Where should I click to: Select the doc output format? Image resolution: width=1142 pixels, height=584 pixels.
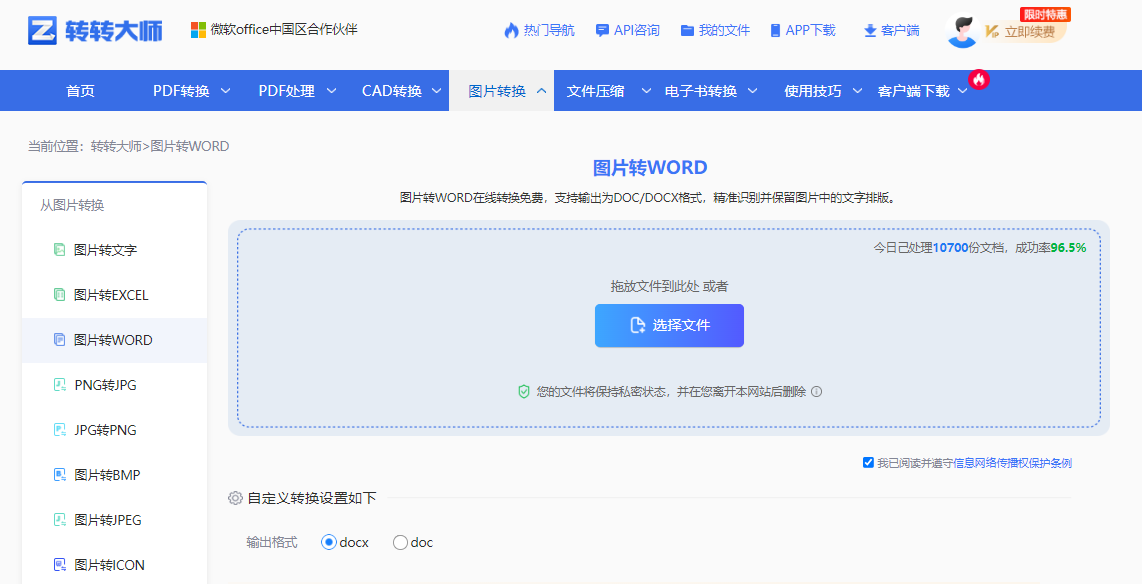pyautogui.click(x=400, y=542)
